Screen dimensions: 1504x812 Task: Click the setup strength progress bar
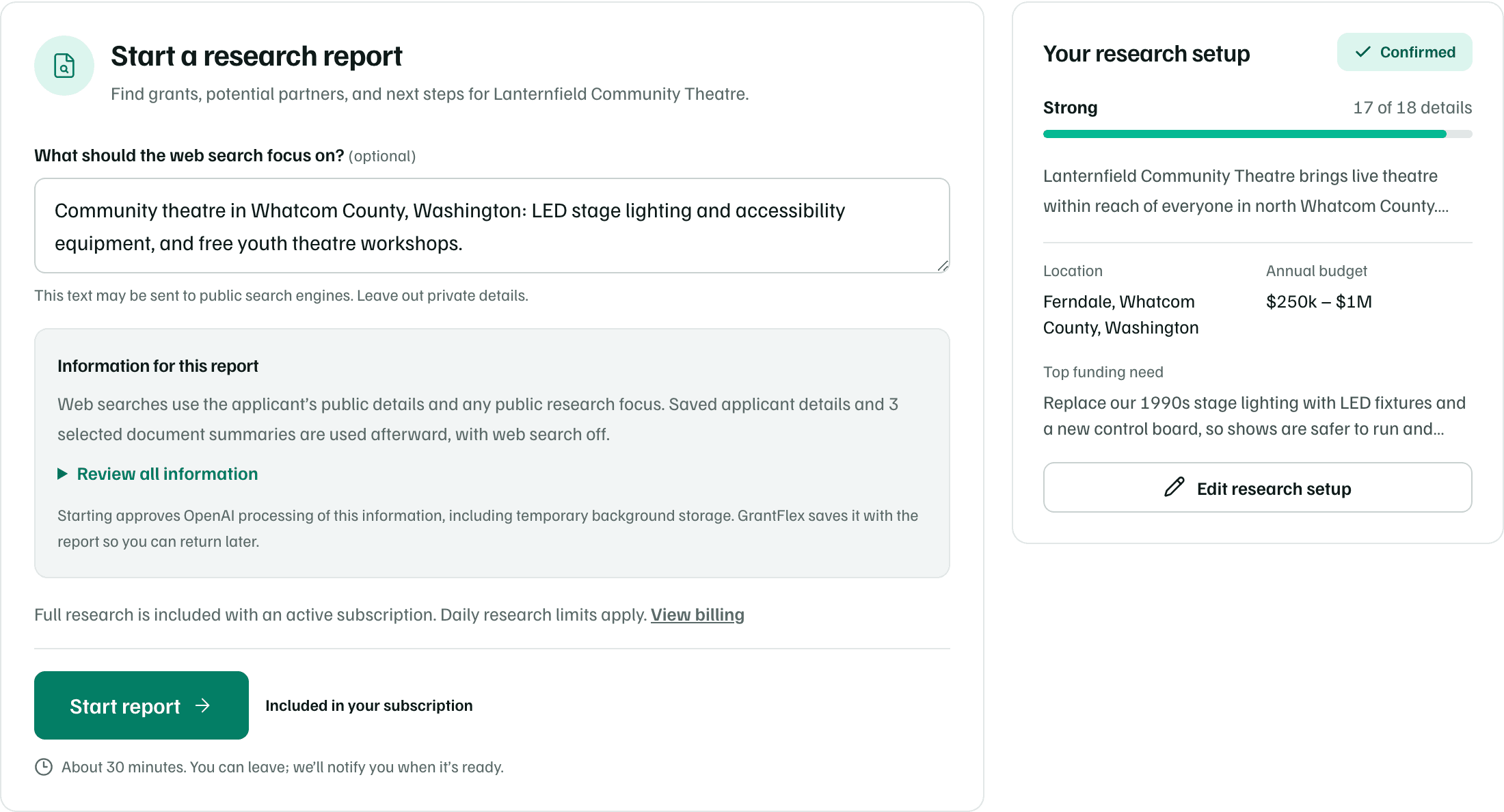pyautogui.click(x=1257, y=134)
